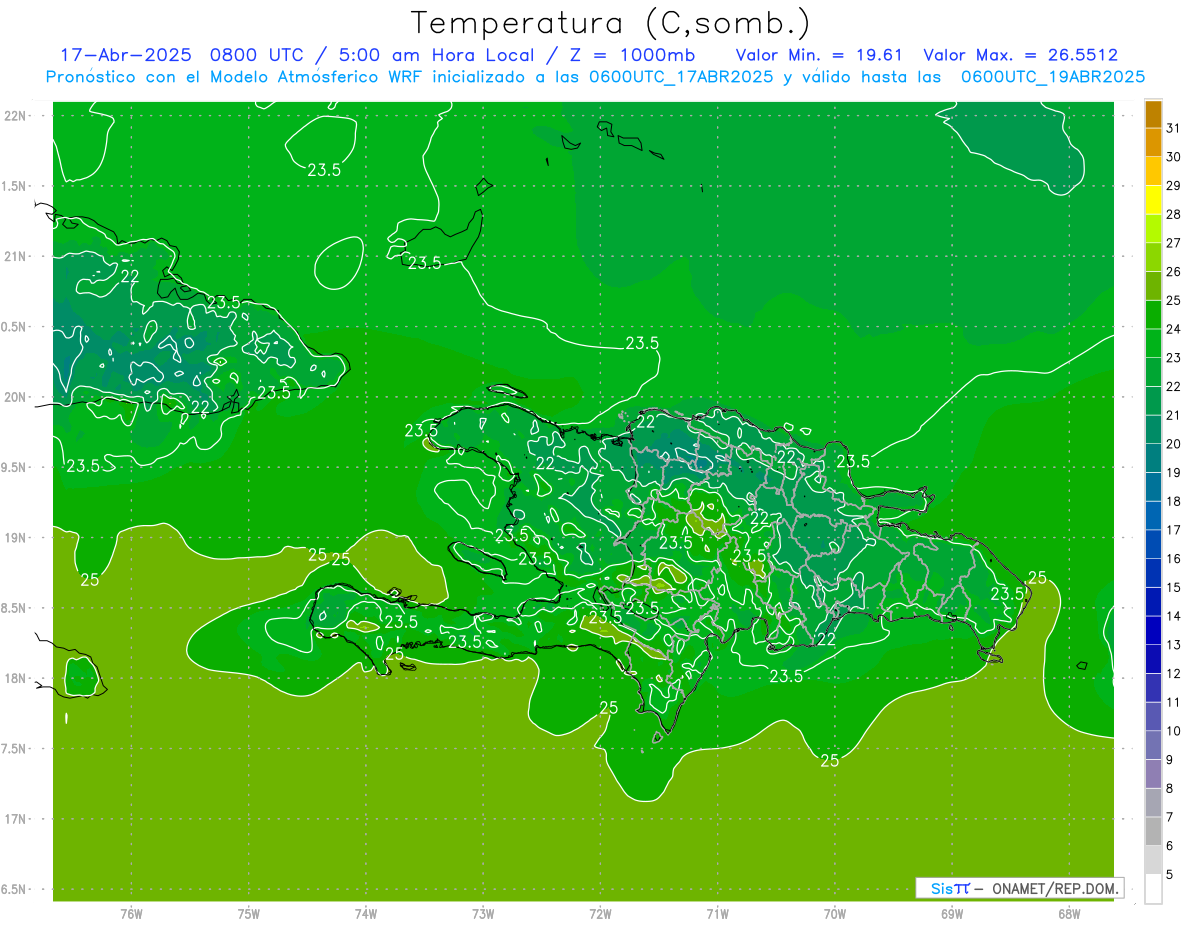1200x927 pixels.
Task: Click the '72W' longitude axis label
Action: pos(600,913)
